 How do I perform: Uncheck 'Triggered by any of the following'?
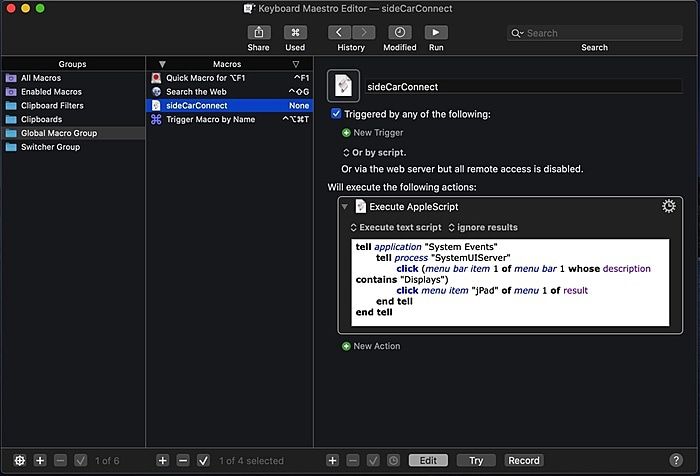click(x=336, y=114)
